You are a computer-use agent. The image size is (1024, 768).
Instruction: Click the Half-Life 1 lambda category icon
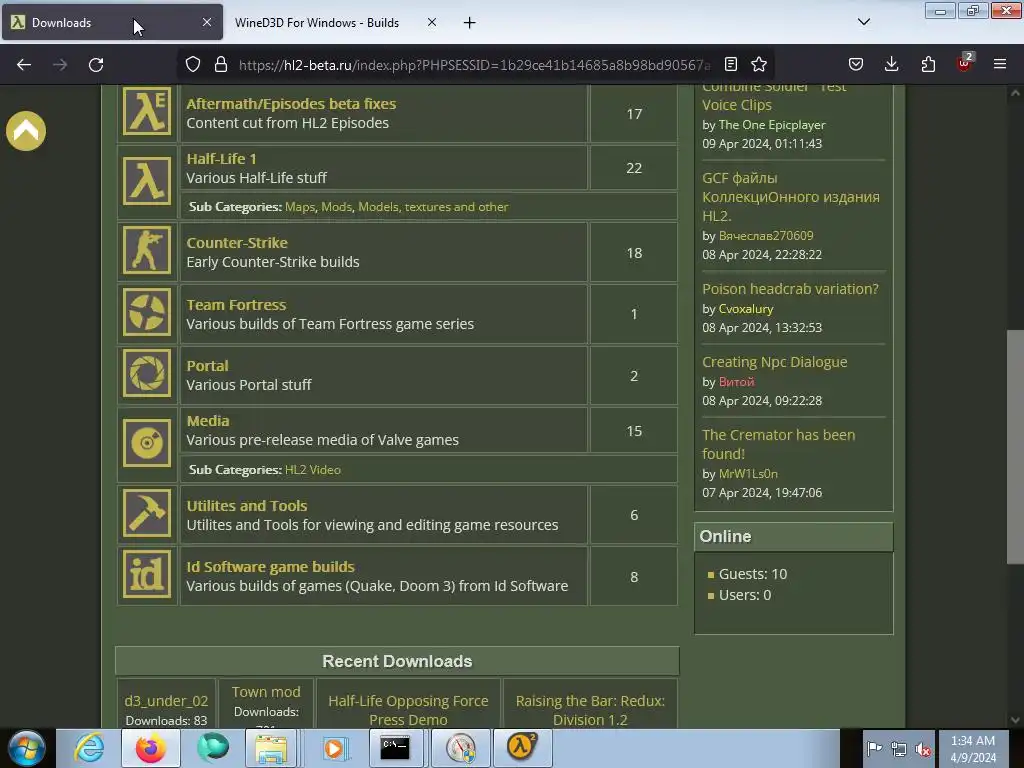[x=147, y=181]
